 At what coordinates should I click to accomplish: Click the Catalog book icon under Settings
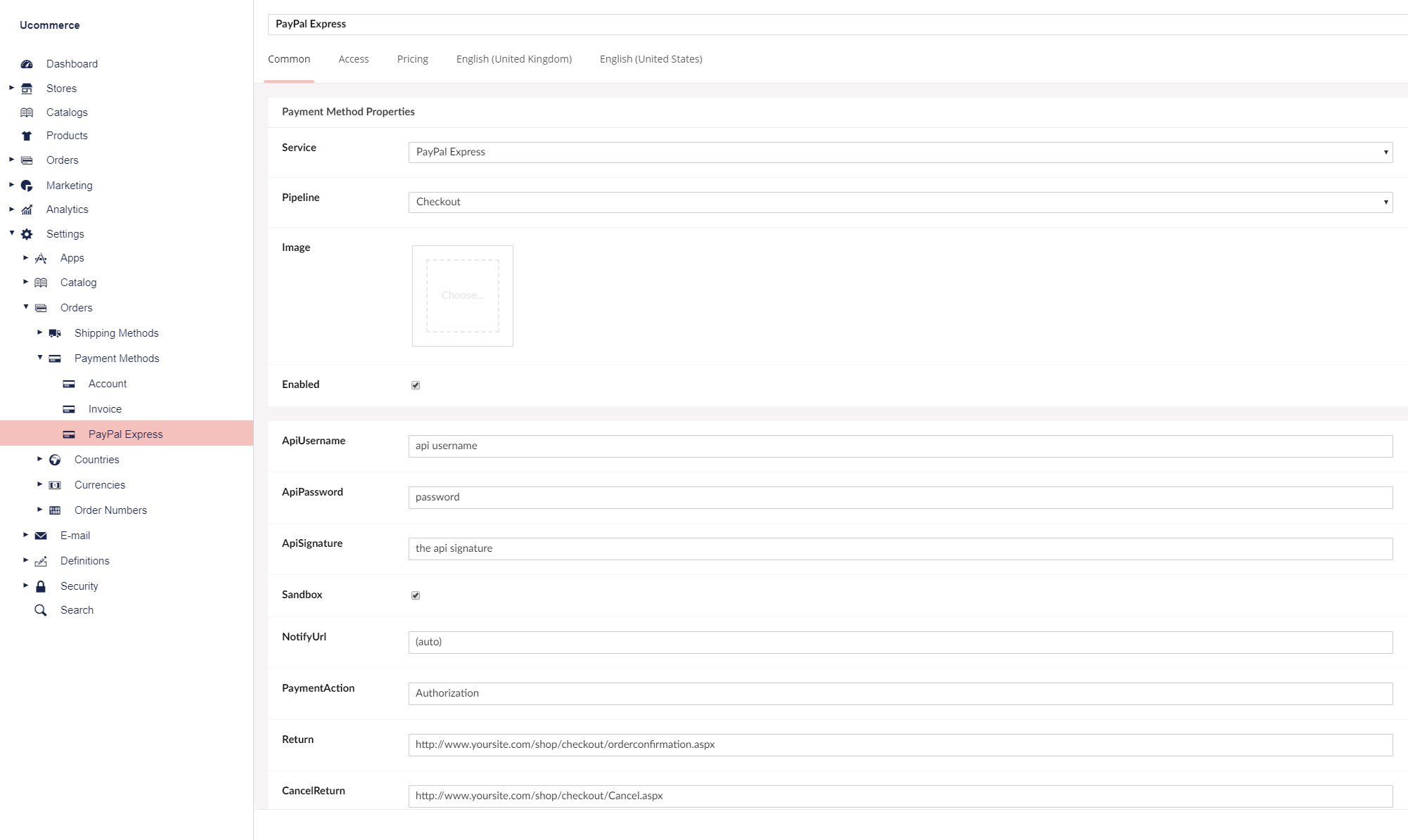click(x=41, y=283)
